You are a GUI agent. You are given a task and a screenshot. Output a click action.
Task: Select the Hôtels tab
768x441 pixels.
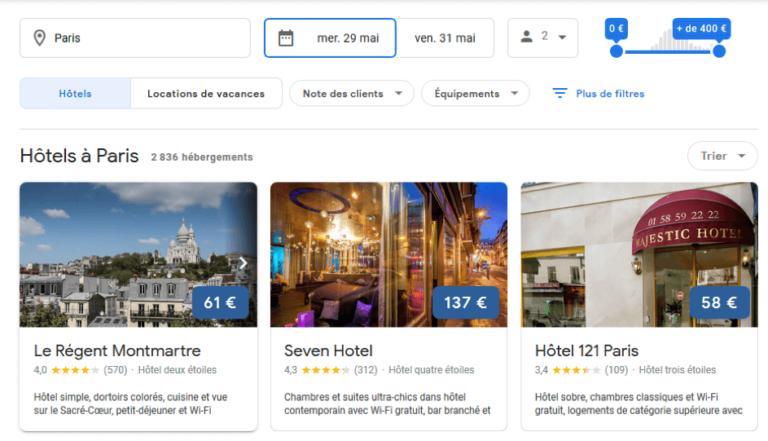click(75, 93)
